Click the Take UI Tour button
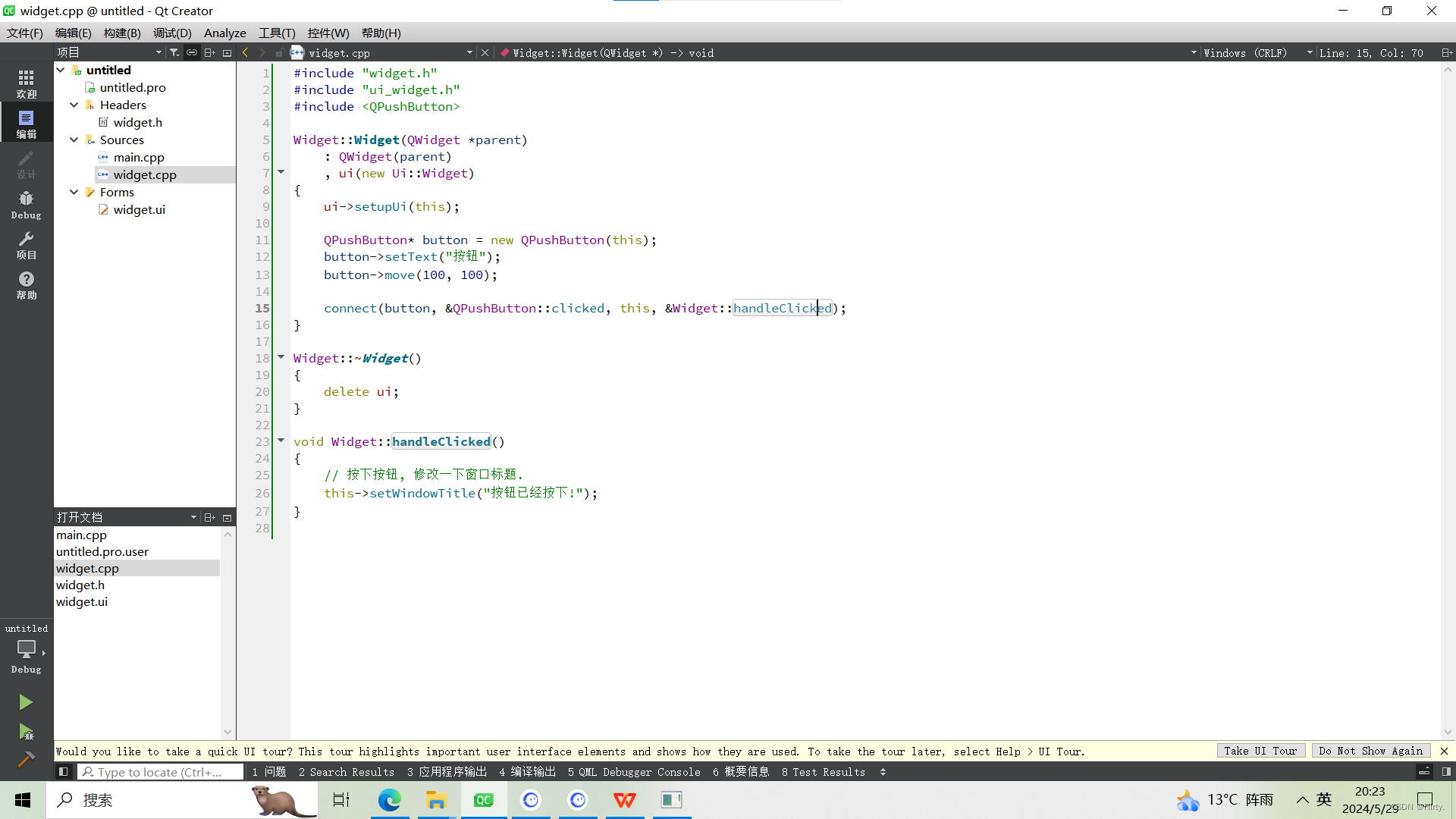The height and width of the screenshot is (819, 1456). point(1260,751)
